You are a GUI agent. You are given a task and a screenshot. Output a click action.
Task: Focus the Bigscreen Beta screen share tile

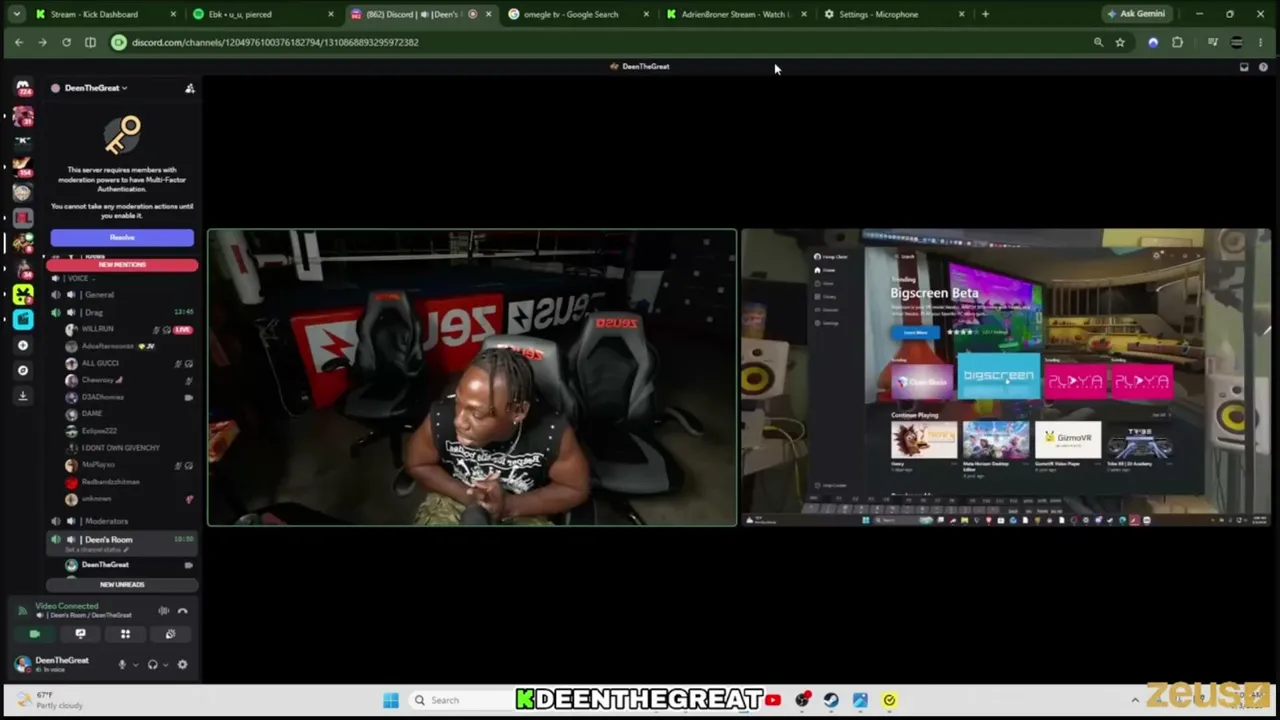pos(1006,377)
